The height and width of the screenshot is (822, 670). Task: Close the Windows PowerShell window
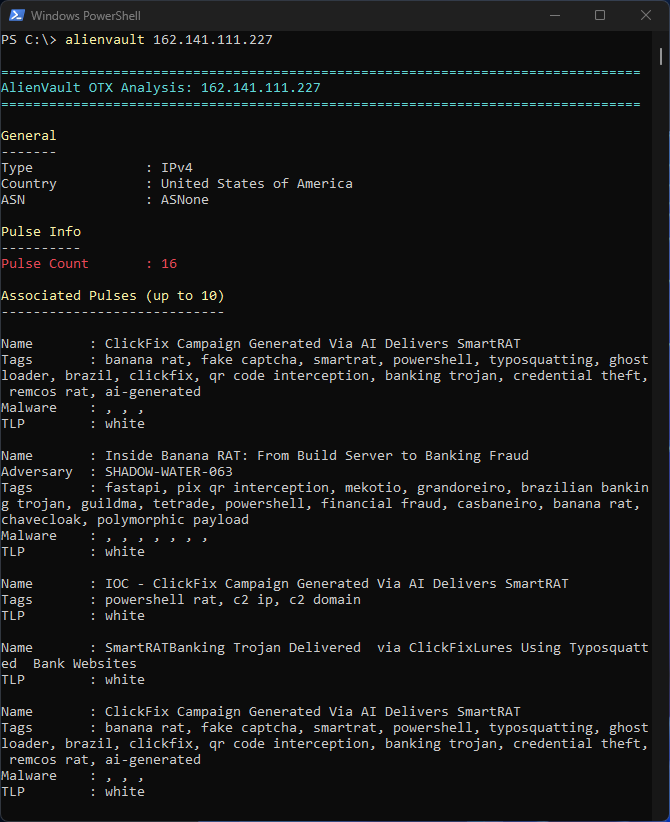[646, 15]
